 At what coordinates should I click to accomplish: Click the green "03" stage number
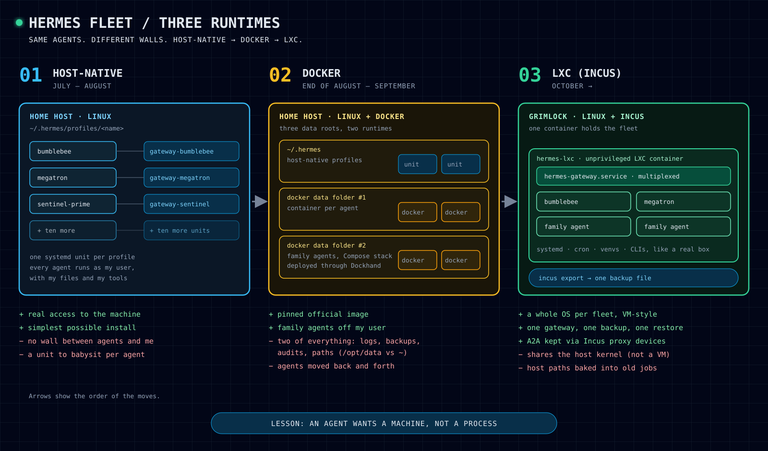click(x=529, y=75)
